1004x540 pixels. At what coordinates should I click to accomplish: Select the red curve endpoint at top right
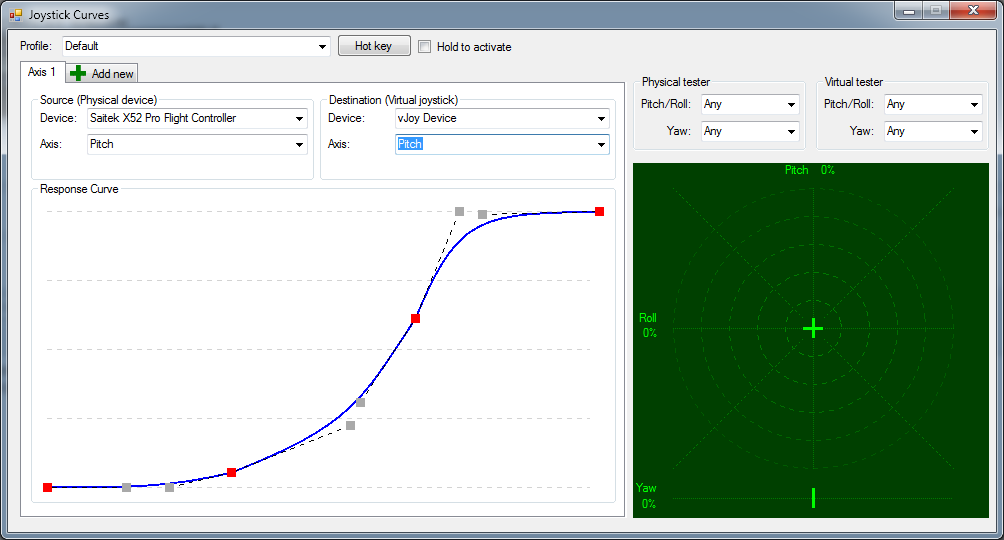(599, 211)
